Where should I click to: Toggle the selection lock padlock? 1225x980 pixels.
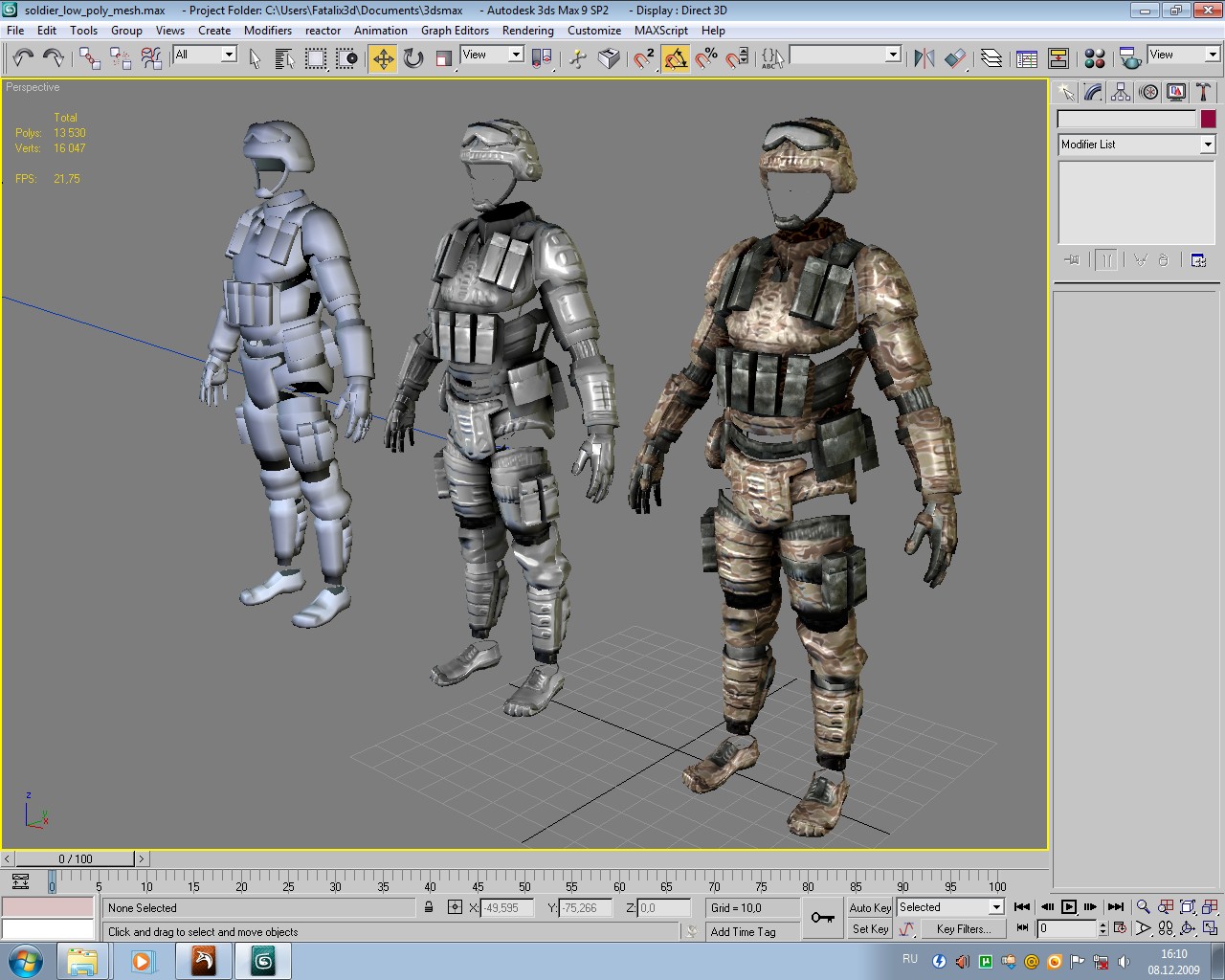429,907
